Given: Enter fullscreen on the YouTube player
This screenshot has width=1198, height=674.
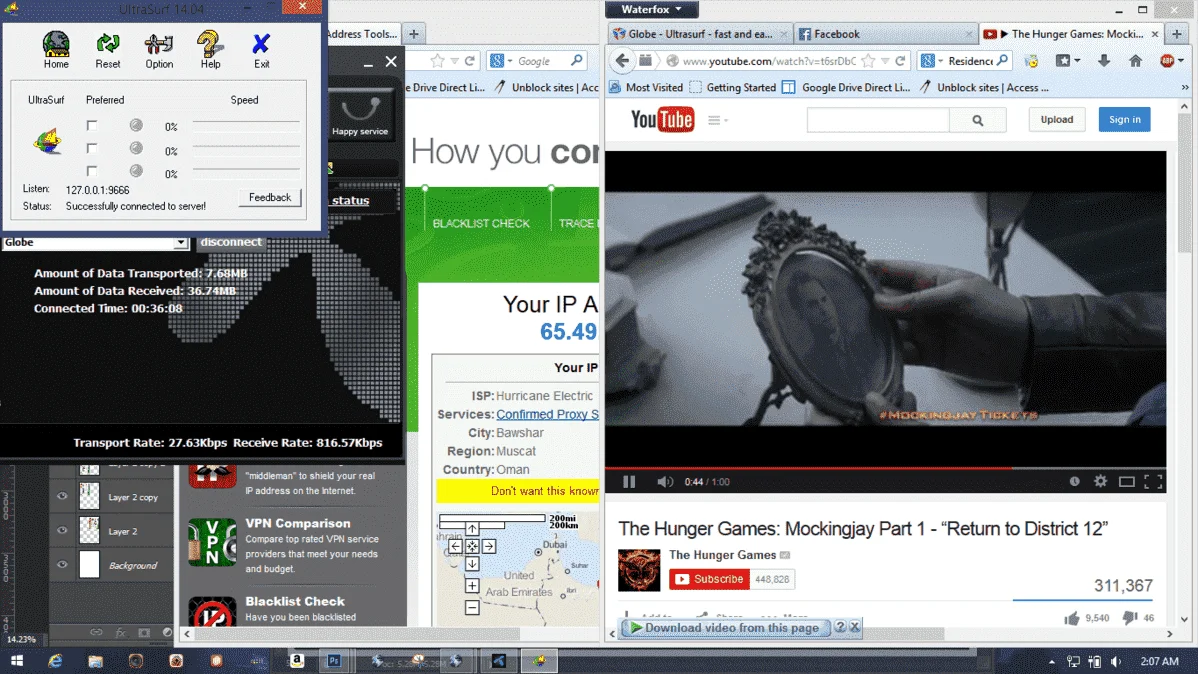Looking at the screenshot, I should click(x=1153, y=481).
